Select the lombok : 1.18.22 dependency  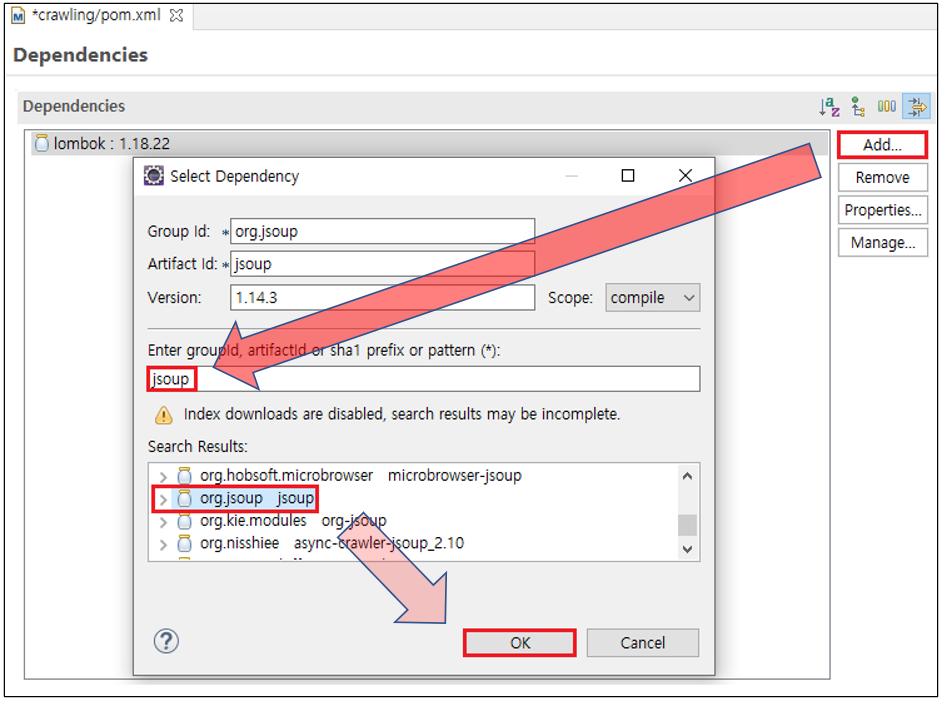point(430,143)
